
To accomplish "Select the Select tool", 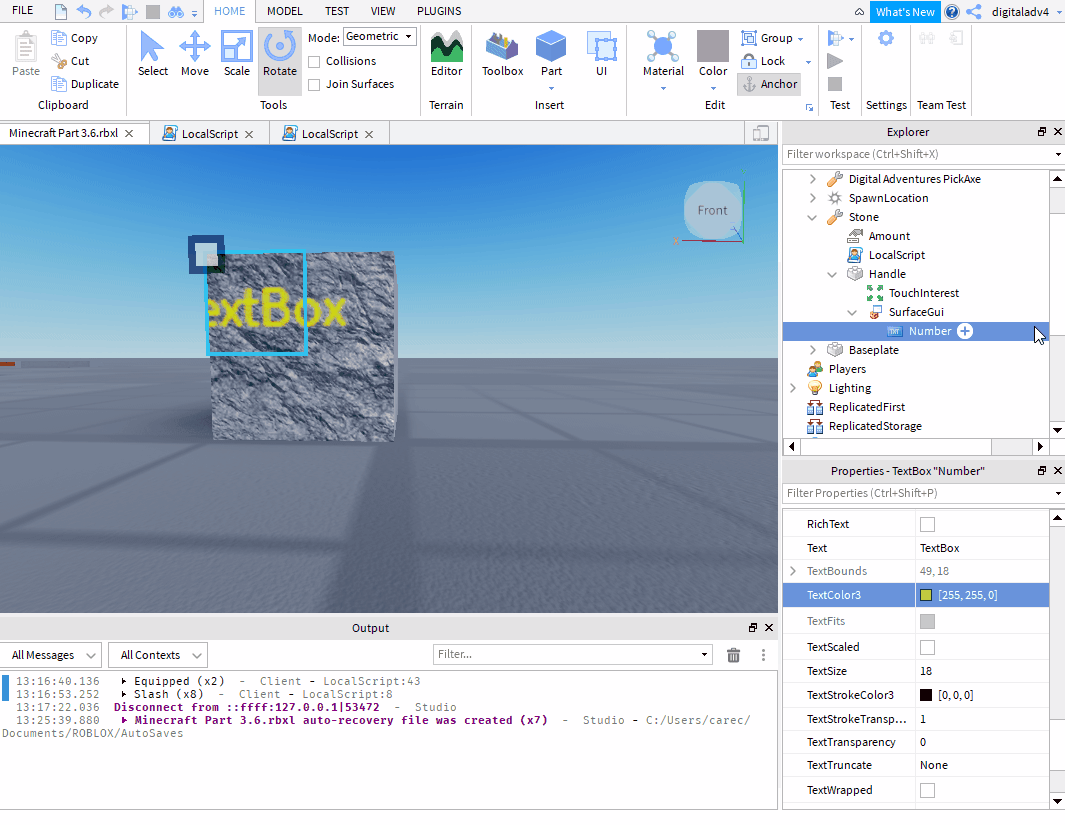I will (x=152, y=54).
